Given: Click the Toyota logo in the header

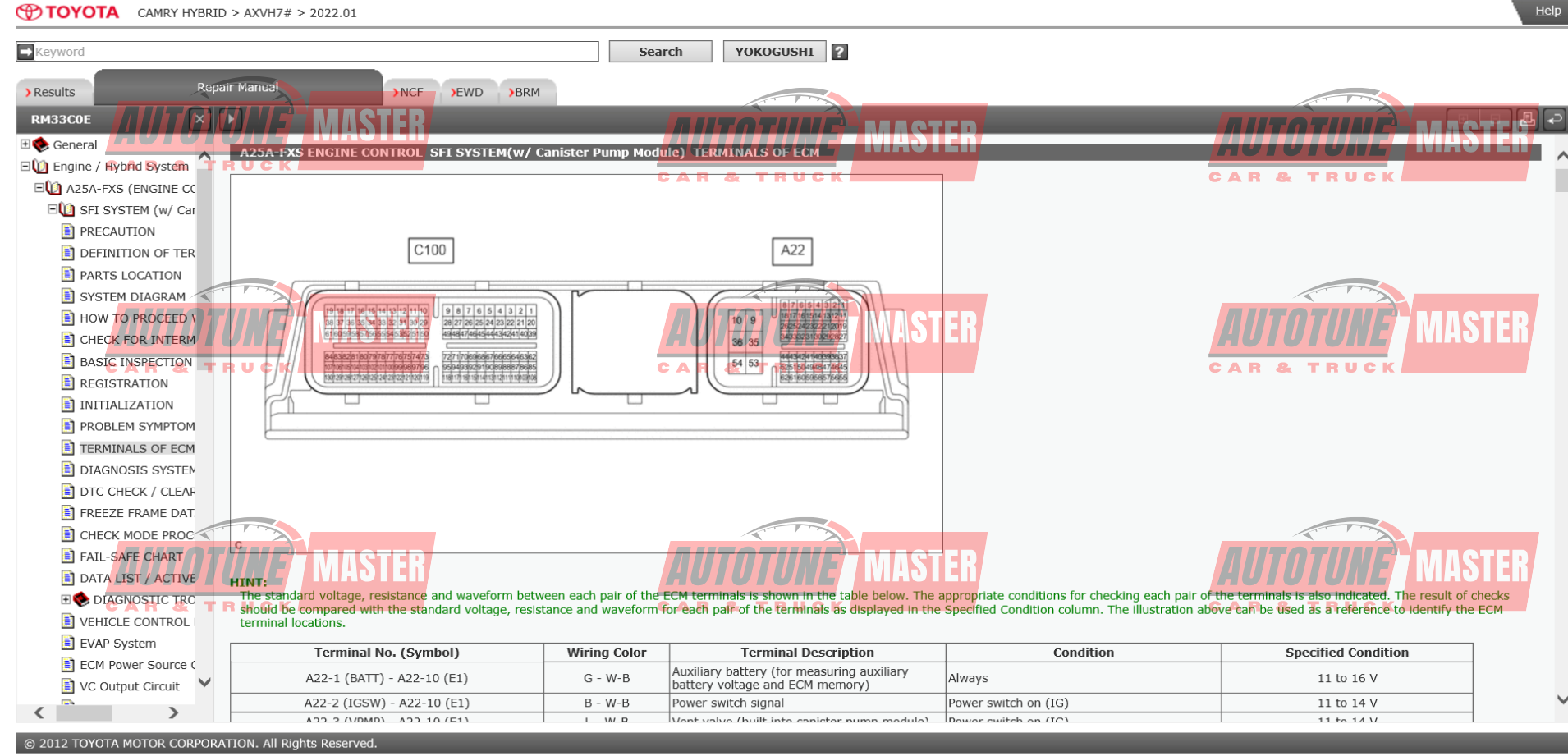Looking at the screenshot, I should coord(68,12).
